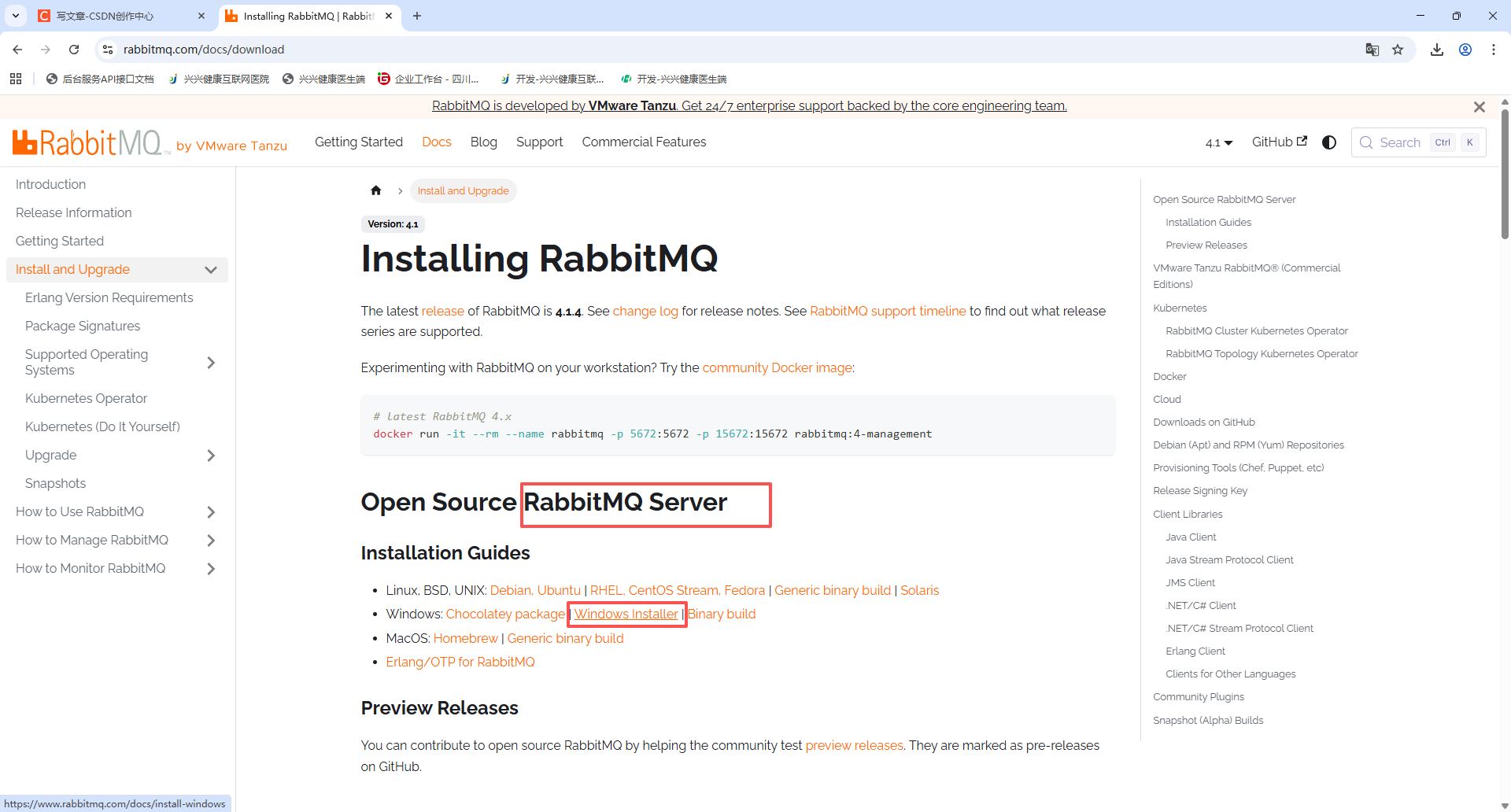Image resolution: width=1511 pixels, height=812 pixels.
Task: Open the change log link
Action: [x=645, y=311]
